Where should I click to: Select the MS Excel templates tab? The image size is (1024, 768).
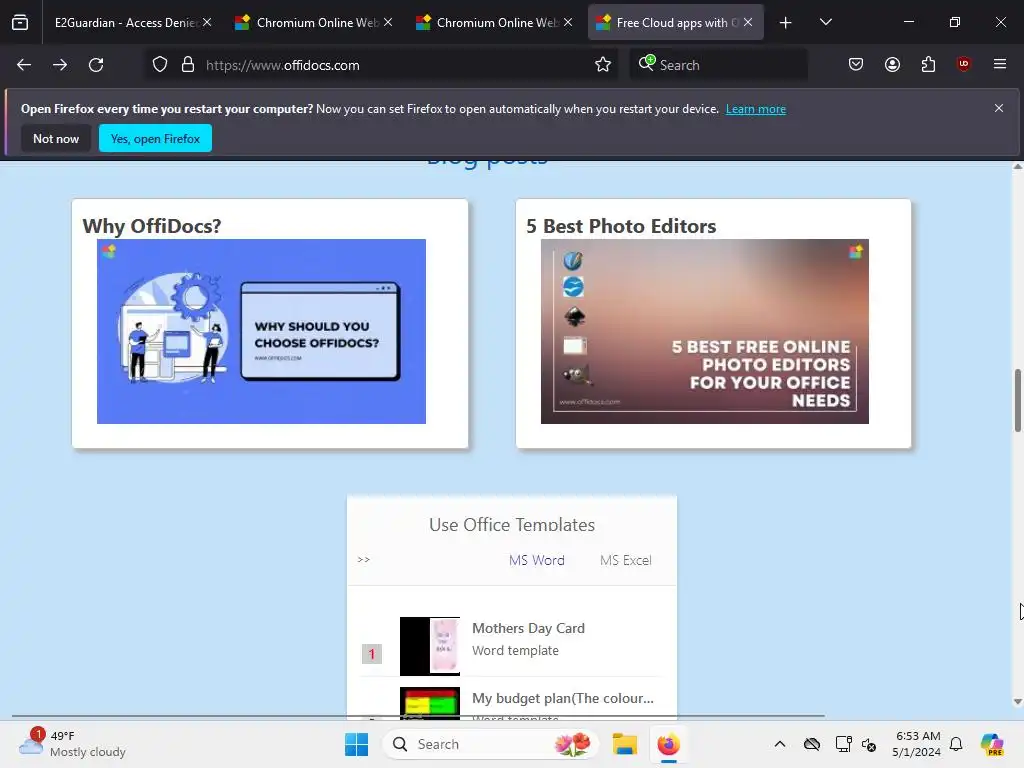(x=626, y=560)
